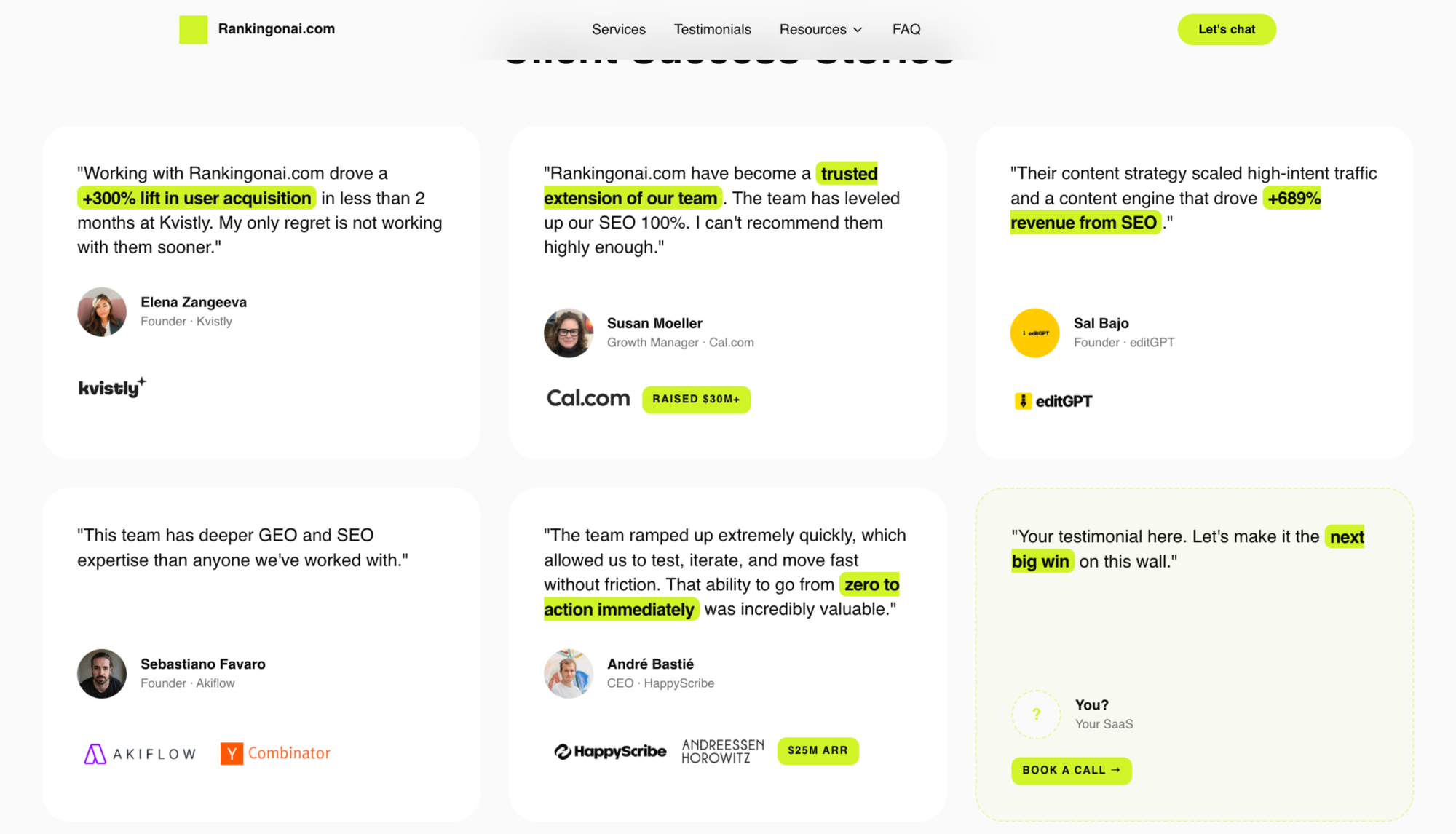Screen dimensions: 1456x834
Task: Click the $25M ARR badge
Action: (818, 750)
